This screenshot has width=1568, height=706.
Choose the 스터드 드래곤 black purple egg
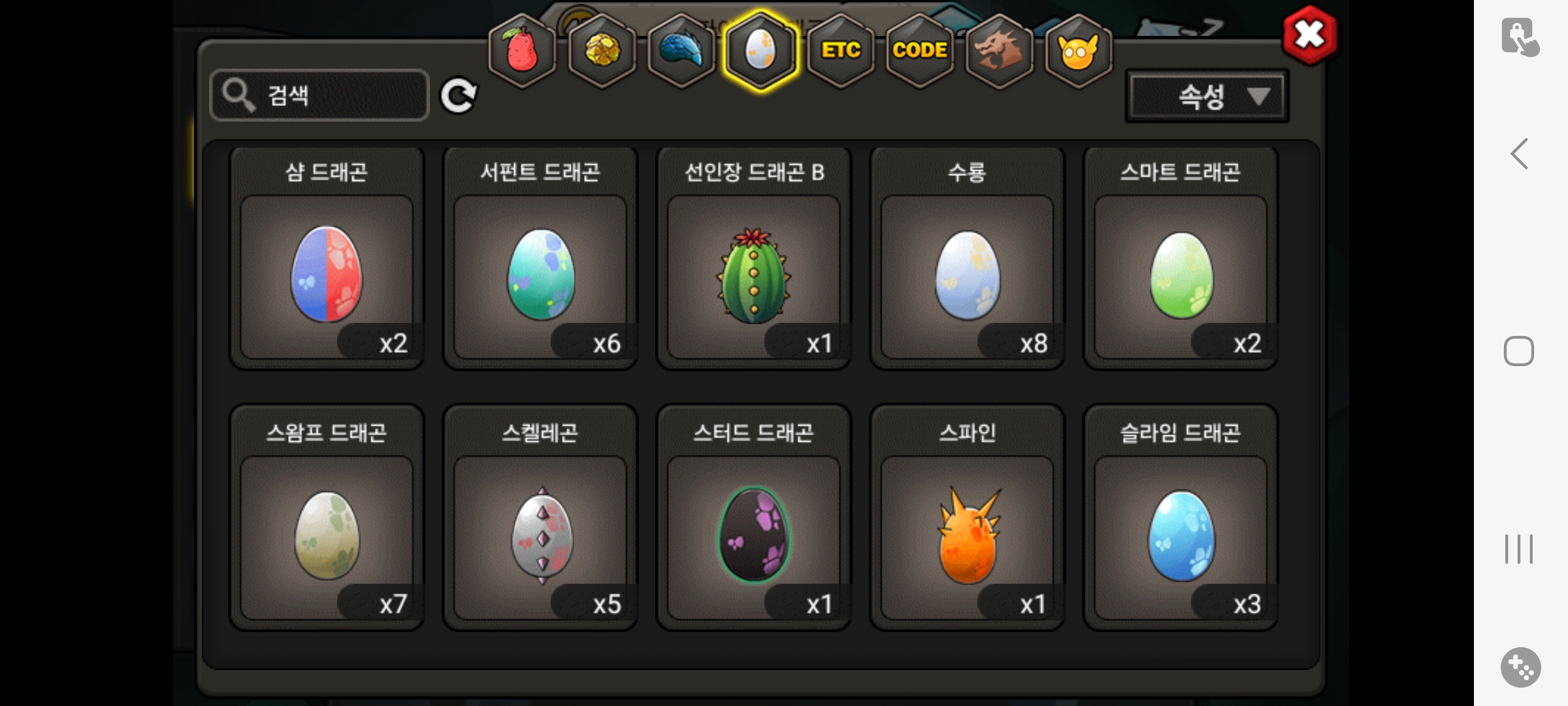(x=754, y=518)
